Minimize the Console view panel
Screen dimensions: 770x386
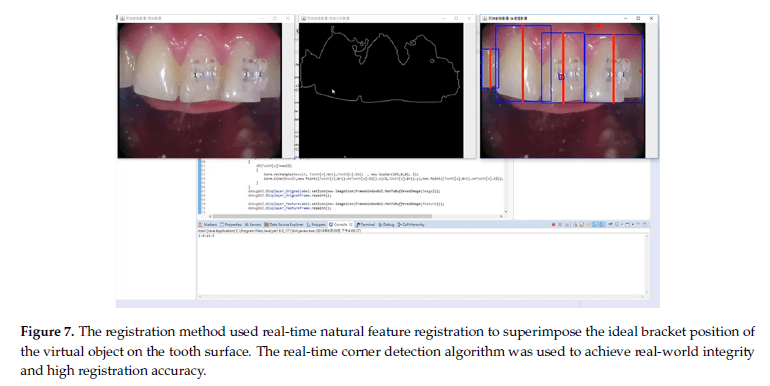click(638, 224)
